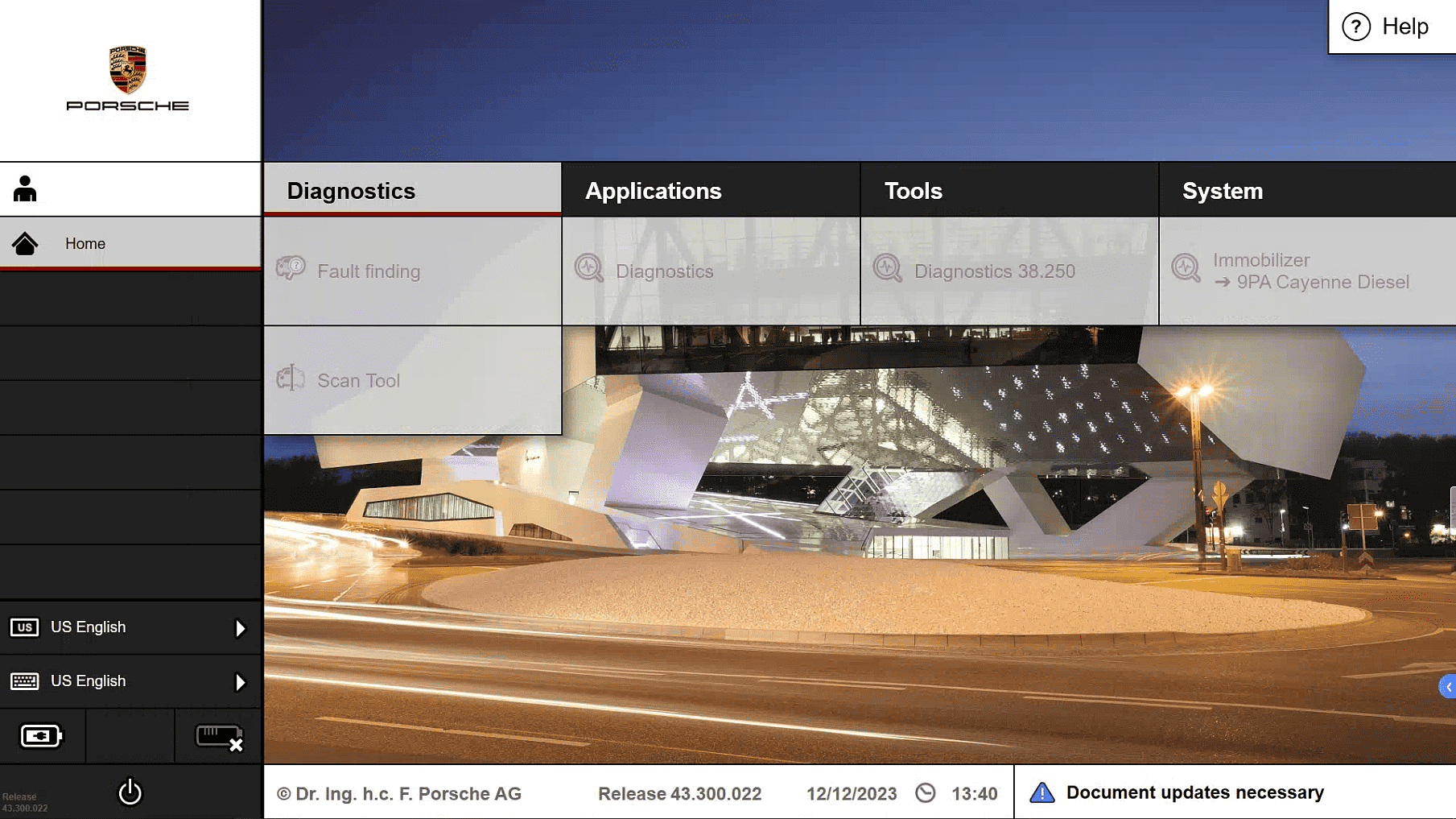Click the keyboard layout icon
This screenshot has height=819, width=1456.
[24, 681]
